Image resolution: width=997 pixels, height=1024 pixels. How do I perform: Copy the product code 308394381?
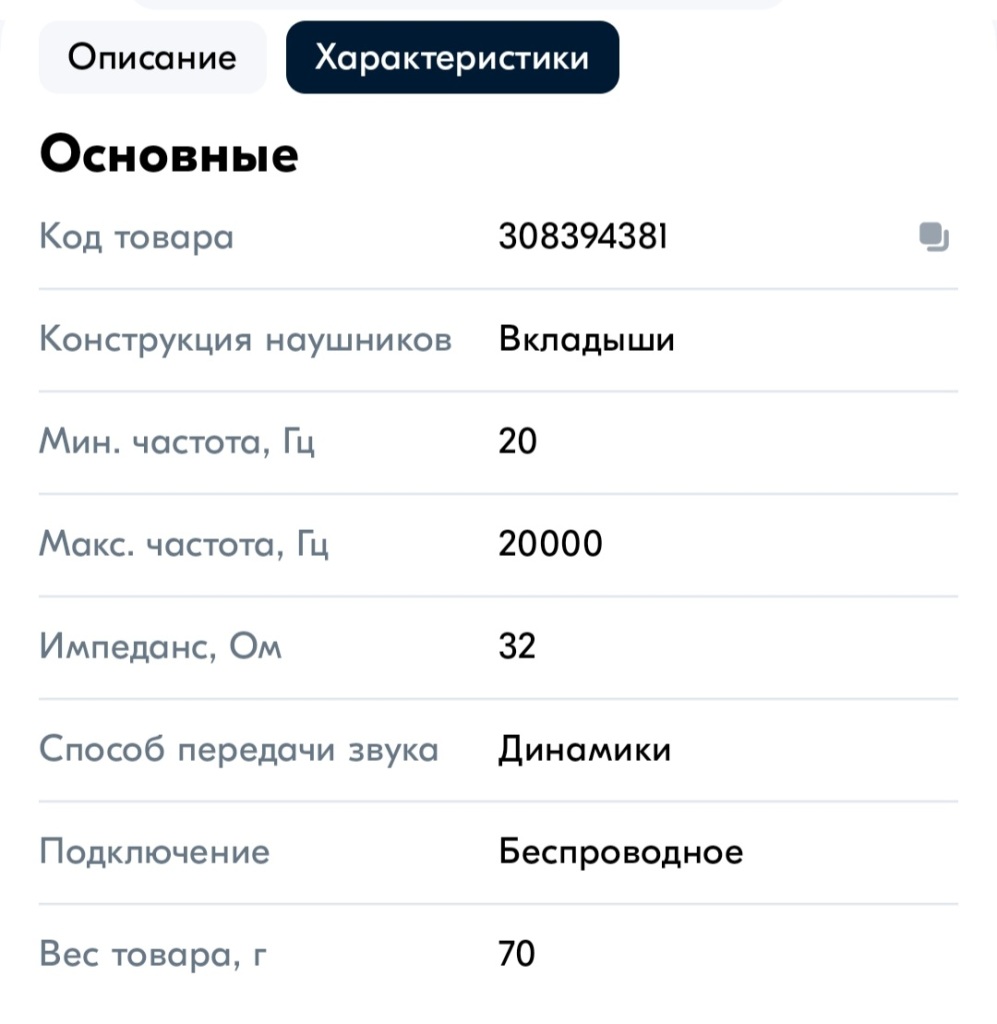[x=934, y=237]
